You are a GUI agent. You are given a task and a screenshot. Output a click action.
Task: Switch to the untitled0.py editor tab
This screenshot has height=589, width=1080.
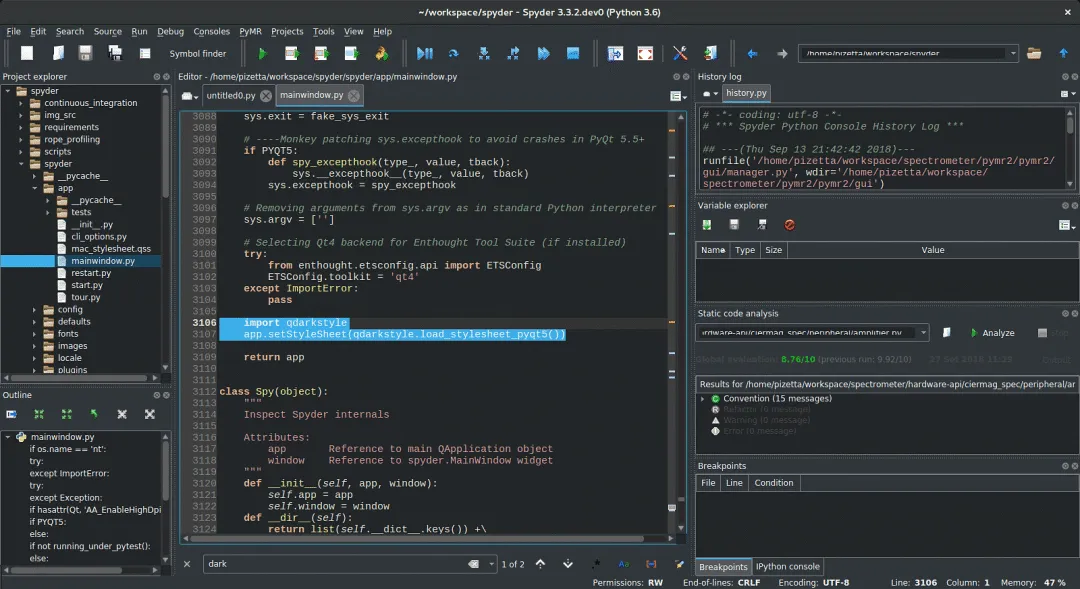tap(231, 96)
